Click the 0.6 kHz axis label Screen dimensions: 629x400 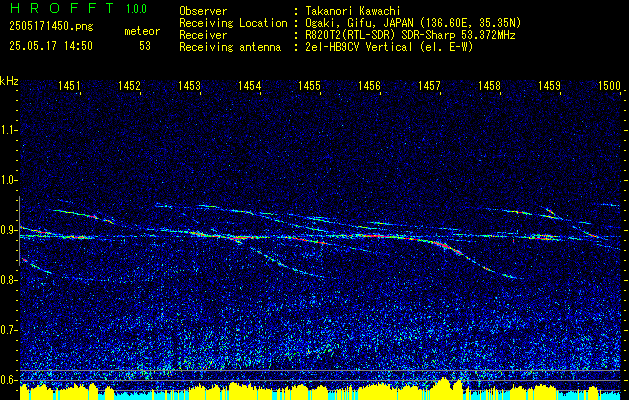pyautogui.click(x=8, y=380)
